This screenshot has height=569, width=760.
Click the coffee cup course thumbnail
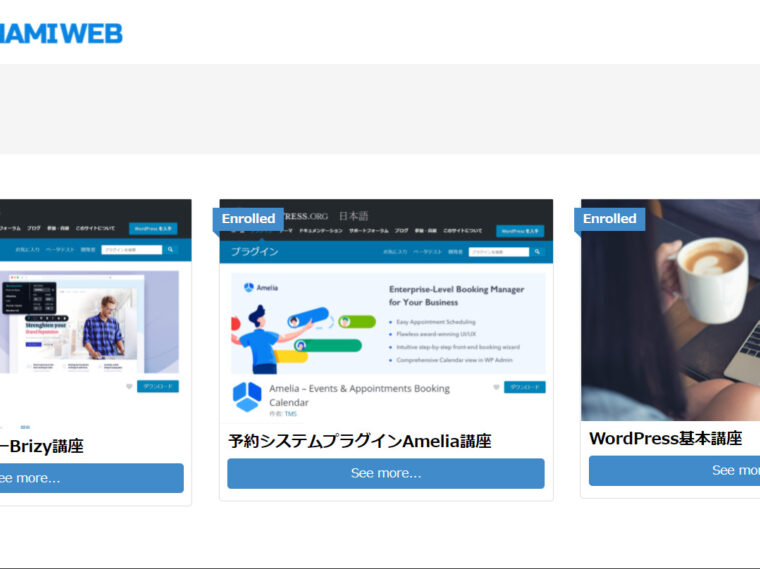click(670, 310)
